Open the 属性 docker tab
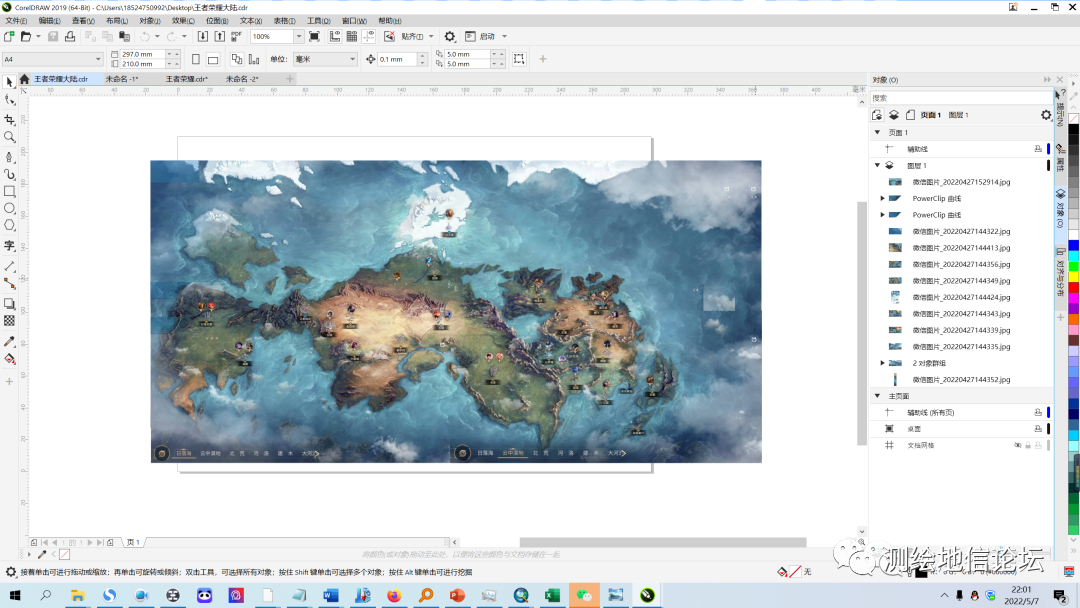This screenshot has height=608, width=1080. (1061, 158)
